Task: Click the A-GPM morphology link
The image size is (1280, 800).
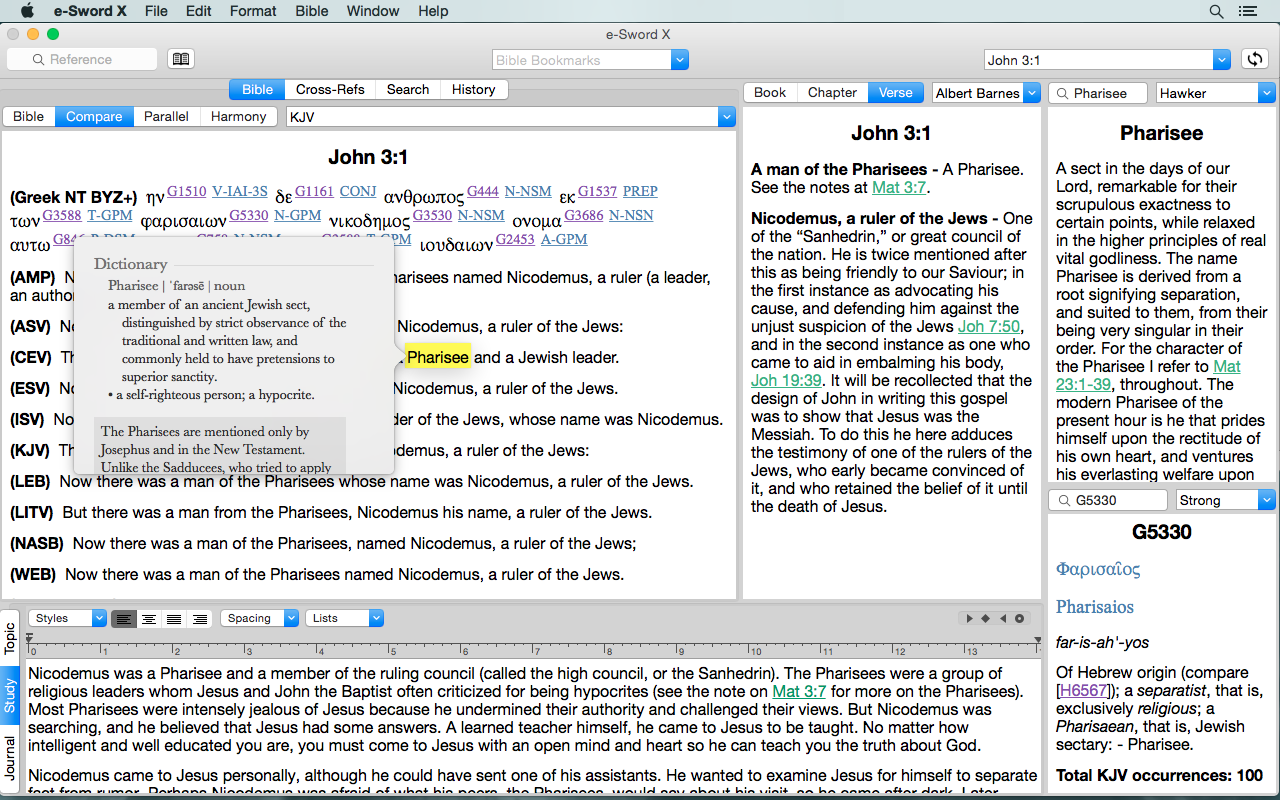Action: tap(564, 239)
